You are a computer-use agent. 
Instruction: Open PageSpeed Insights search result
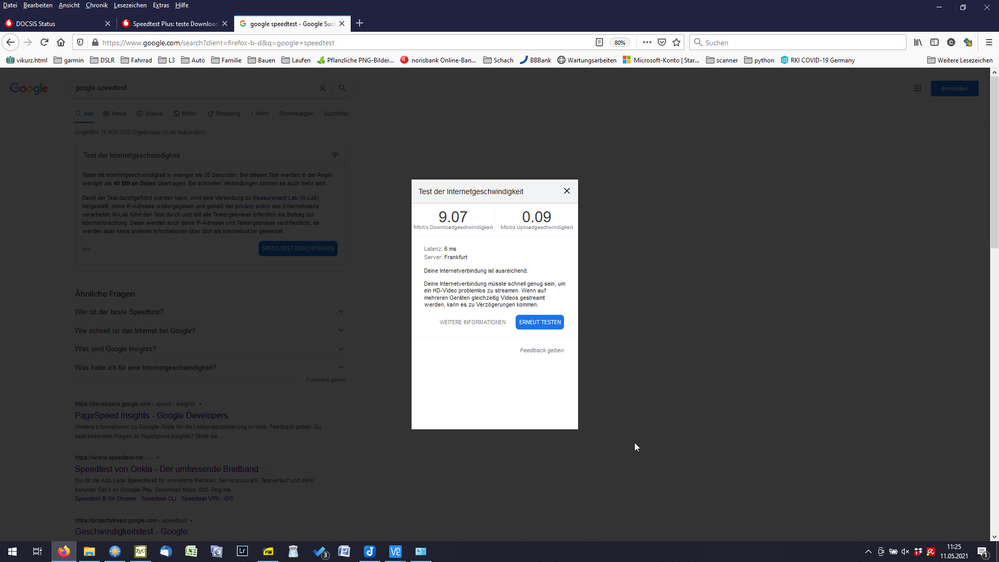151,415
